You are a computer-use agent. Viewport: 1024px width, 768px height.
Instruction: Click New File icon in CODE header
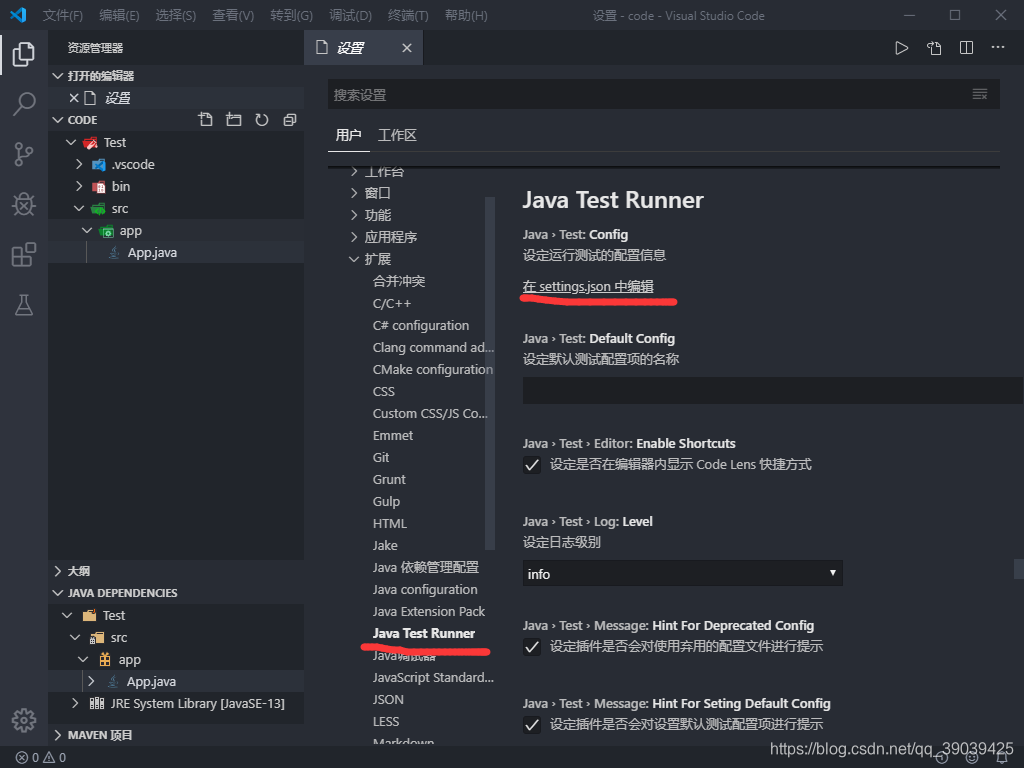[206, 120]
